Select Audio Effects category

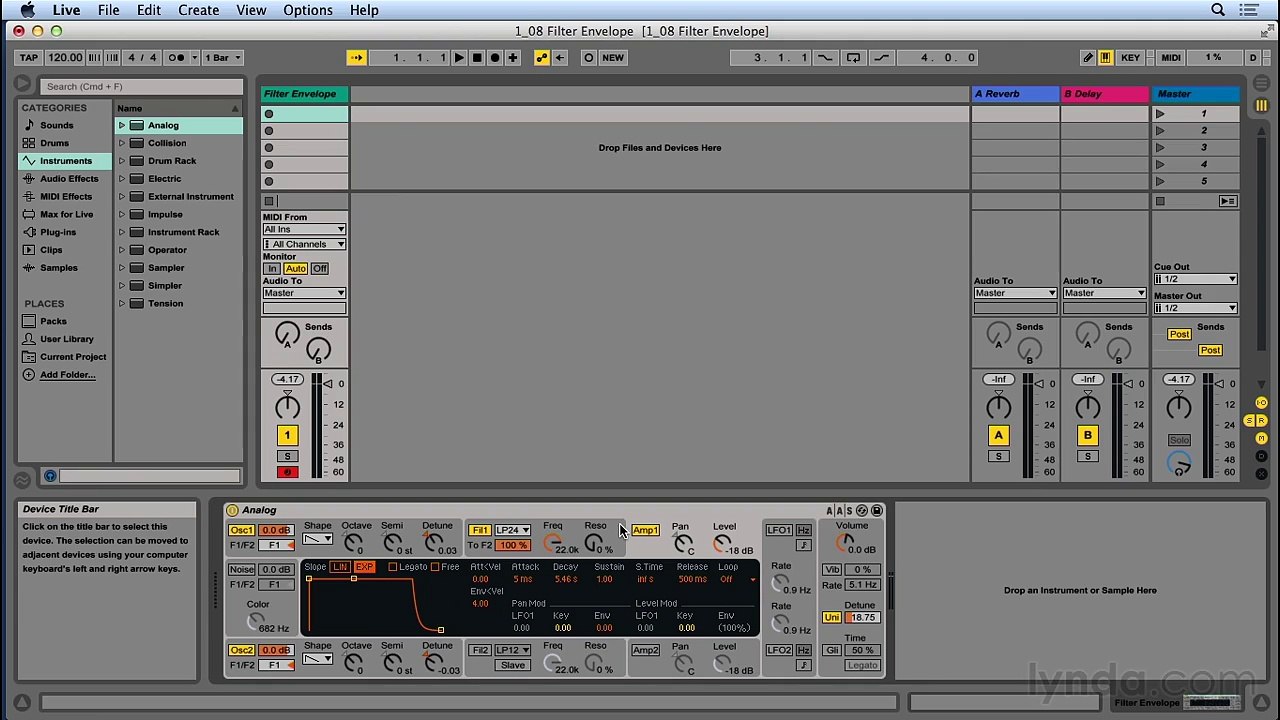point(69,179)
